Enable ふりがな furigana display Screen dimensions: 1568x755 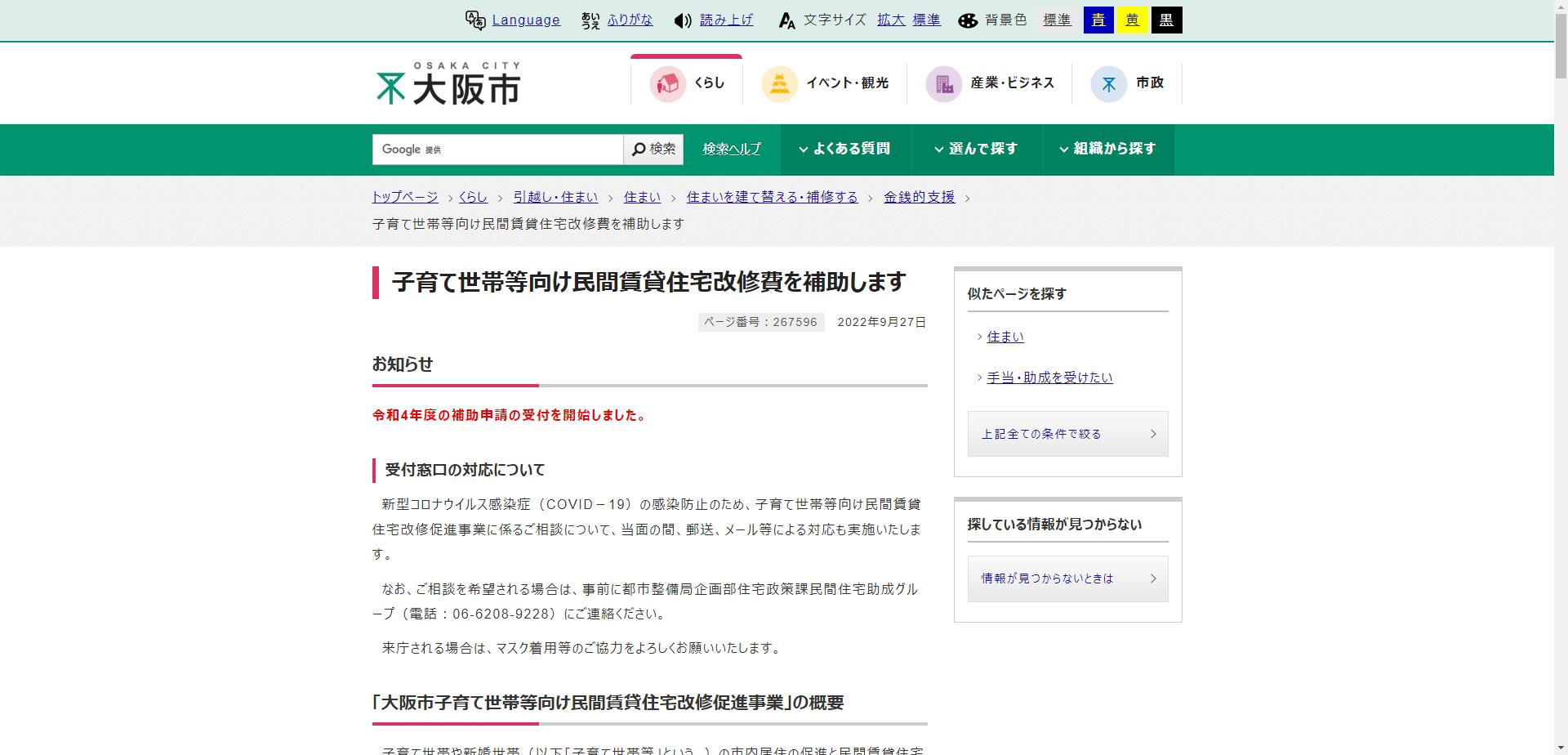coord(630,20)
